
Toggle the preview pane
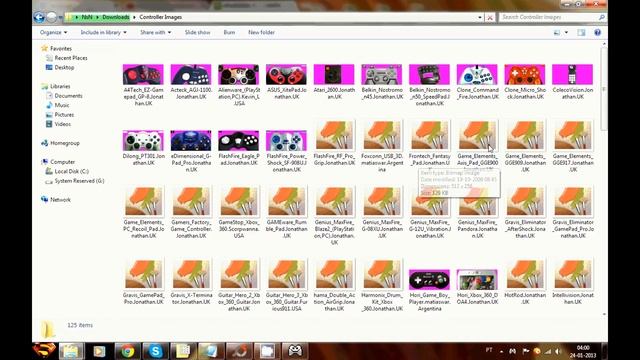(581, 32)
